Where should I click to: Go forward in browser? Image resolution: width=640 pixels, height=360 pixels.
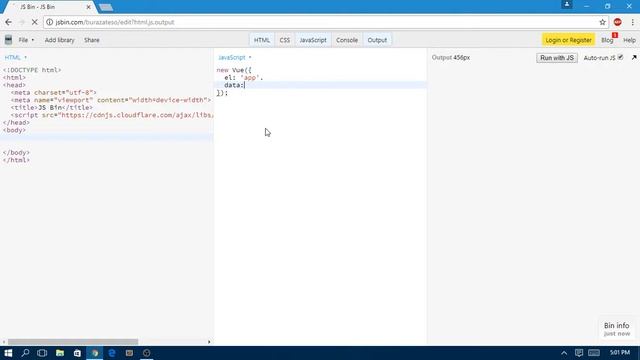coord(22,22)
